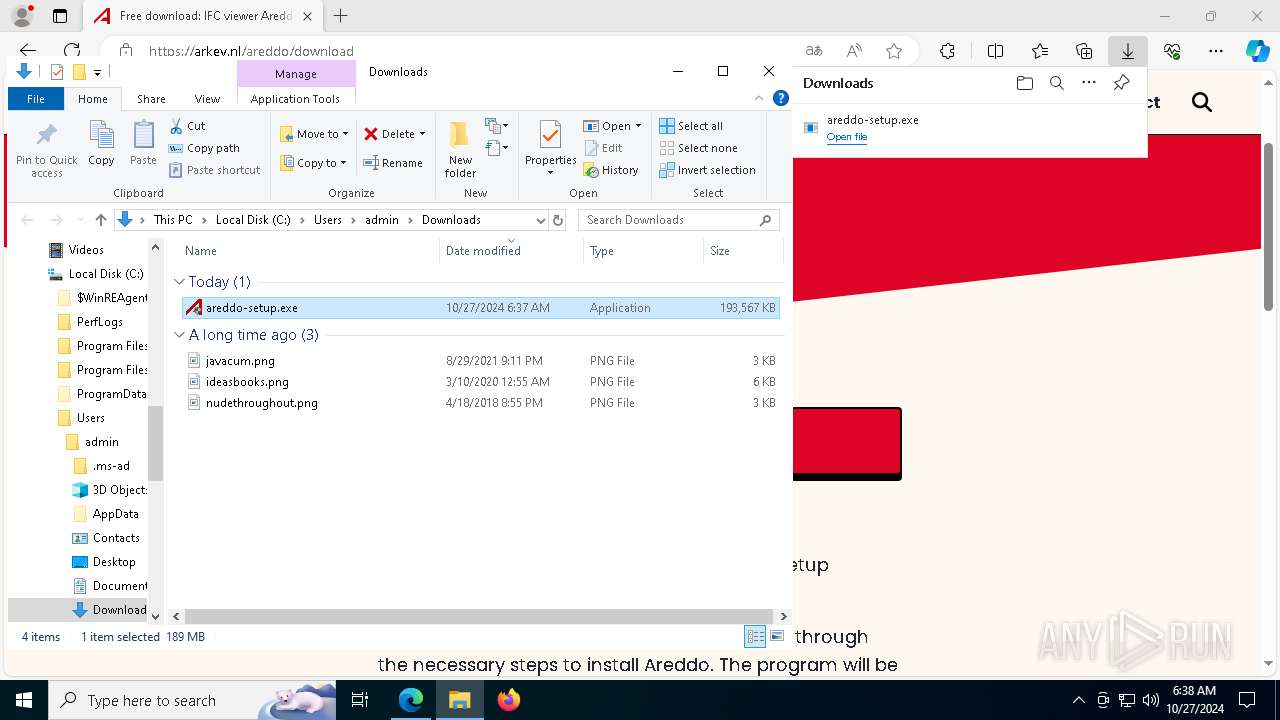Screen dimensions: 1280x720
Task: Click Cut in Clipboard group
Action: (187, 126)
